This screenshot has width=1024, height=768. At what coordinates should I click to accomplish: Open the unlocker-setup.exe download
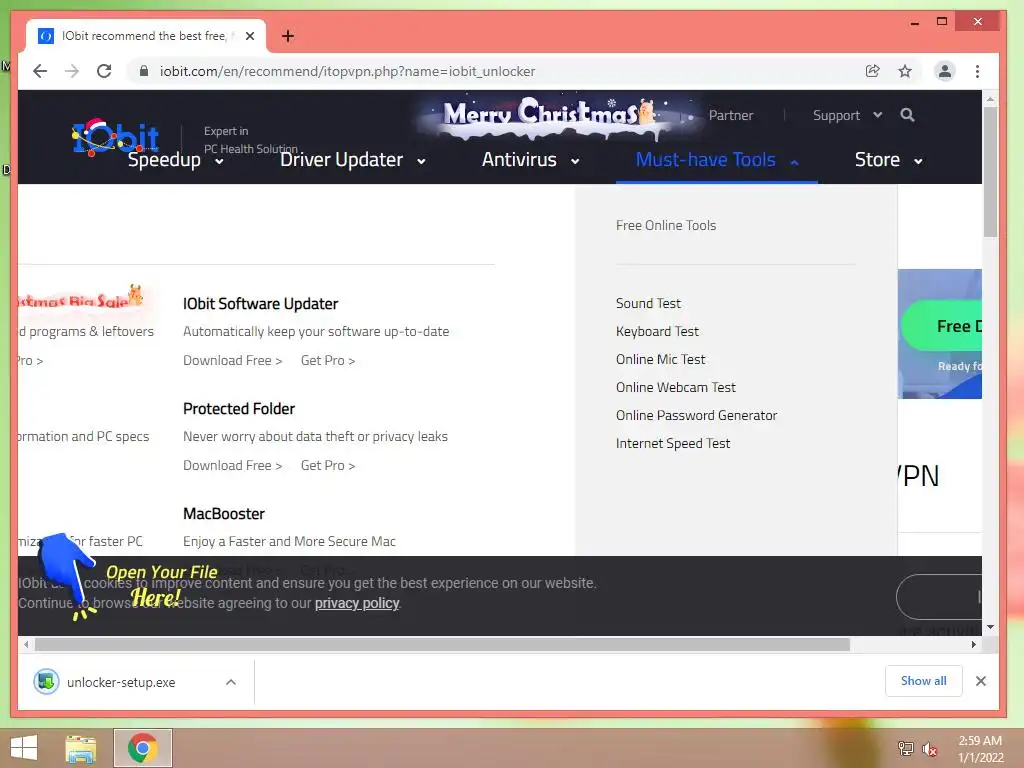coord(121,682)
